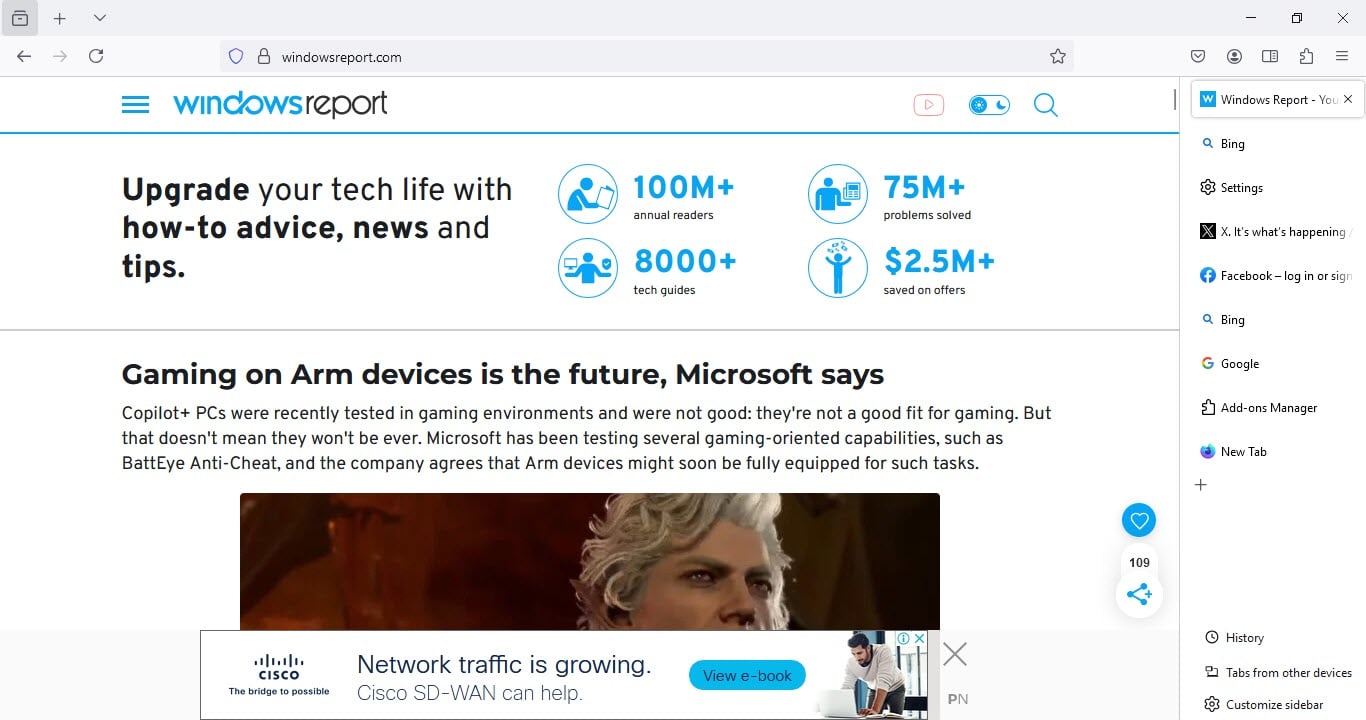
Task: Click the page vertical scrollbar thumb
Action: [x=1174, y=99]
